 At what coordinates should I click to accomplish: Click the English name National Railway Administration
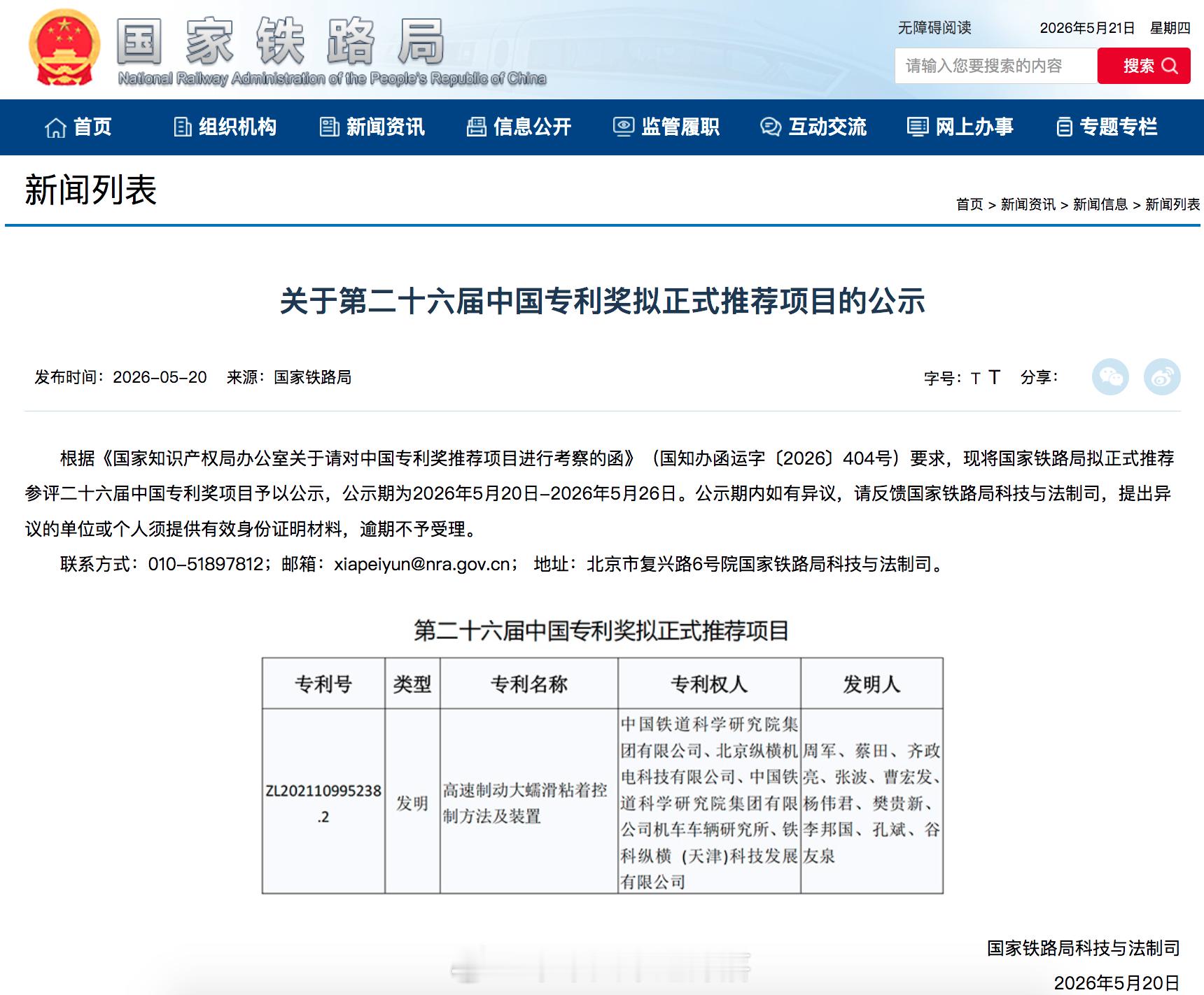pyautogui.click(x=332, y=78)
